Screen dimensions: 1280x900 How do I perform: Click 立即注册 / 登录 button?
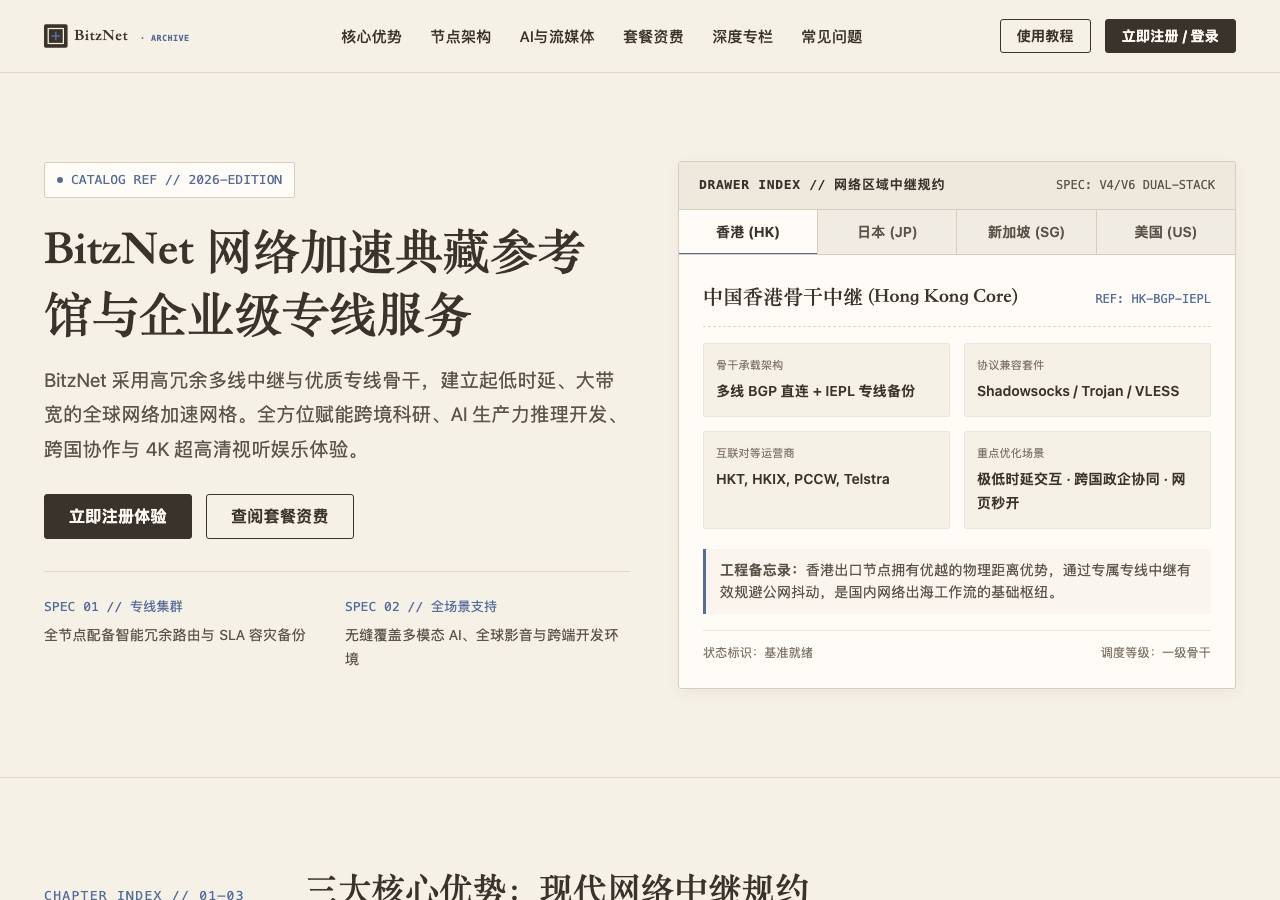(x=1170, y=36)
